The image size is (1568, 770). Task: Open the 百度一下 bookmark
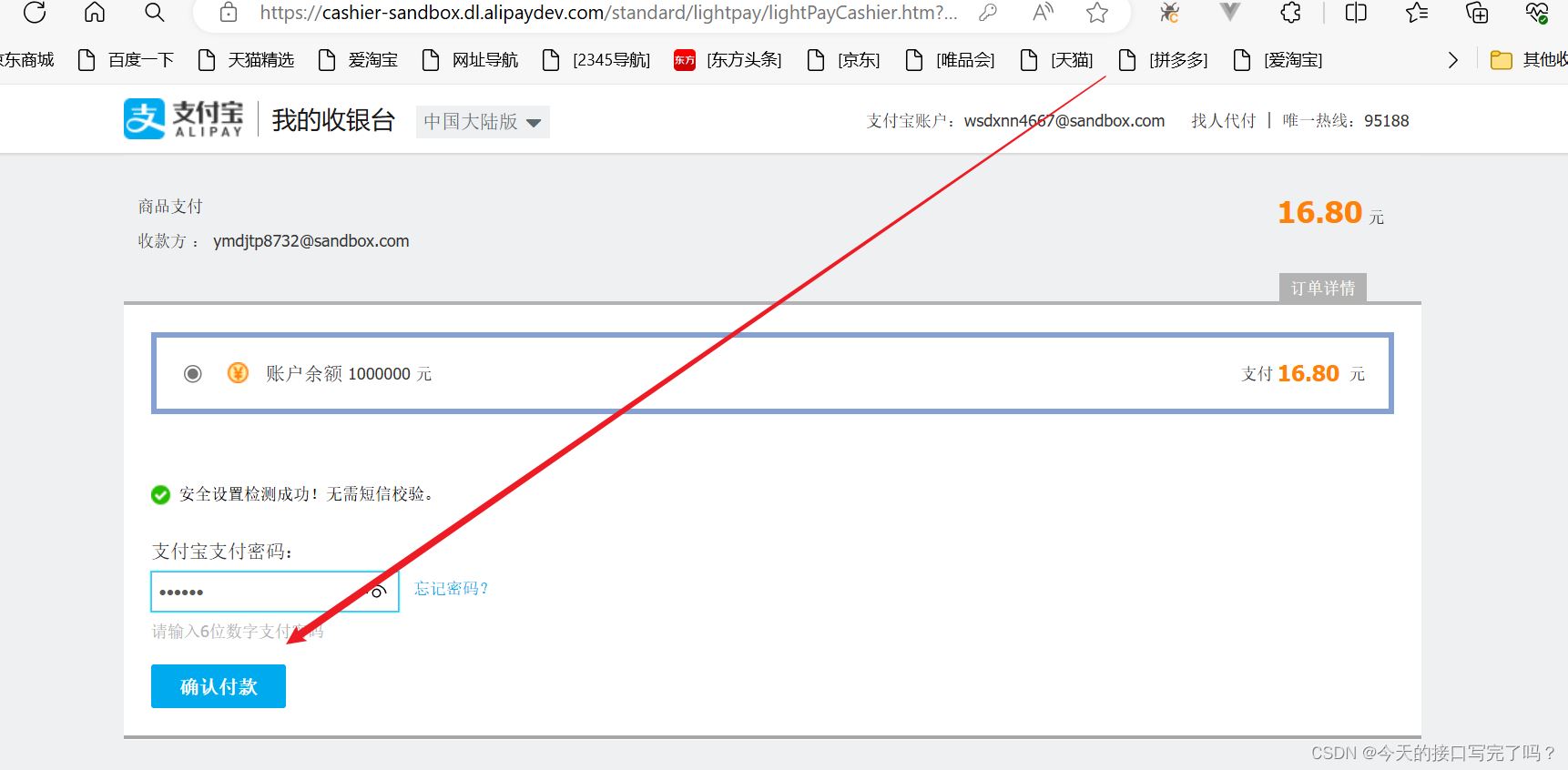click(126, 60)
